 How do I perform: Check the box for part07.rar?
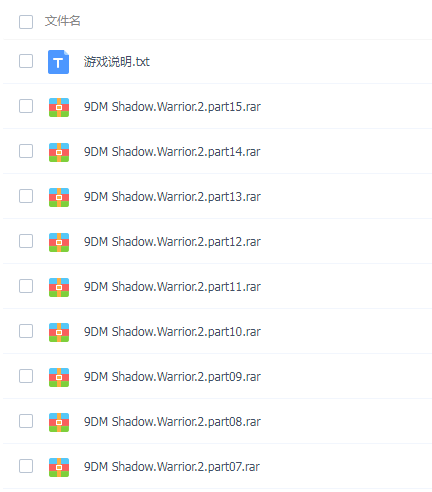click(26, 466)
